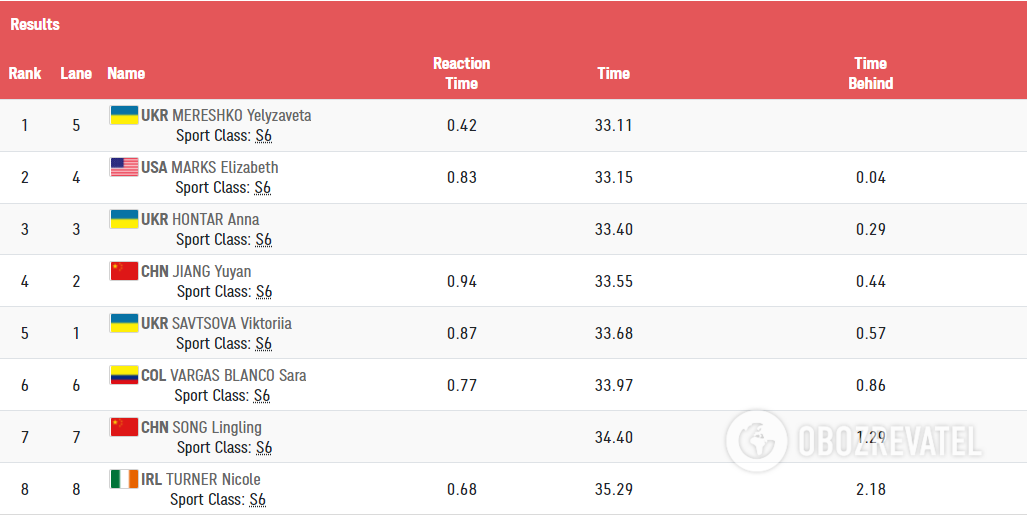
Task: Click the Time Behind column header
Action: (870, 73)
